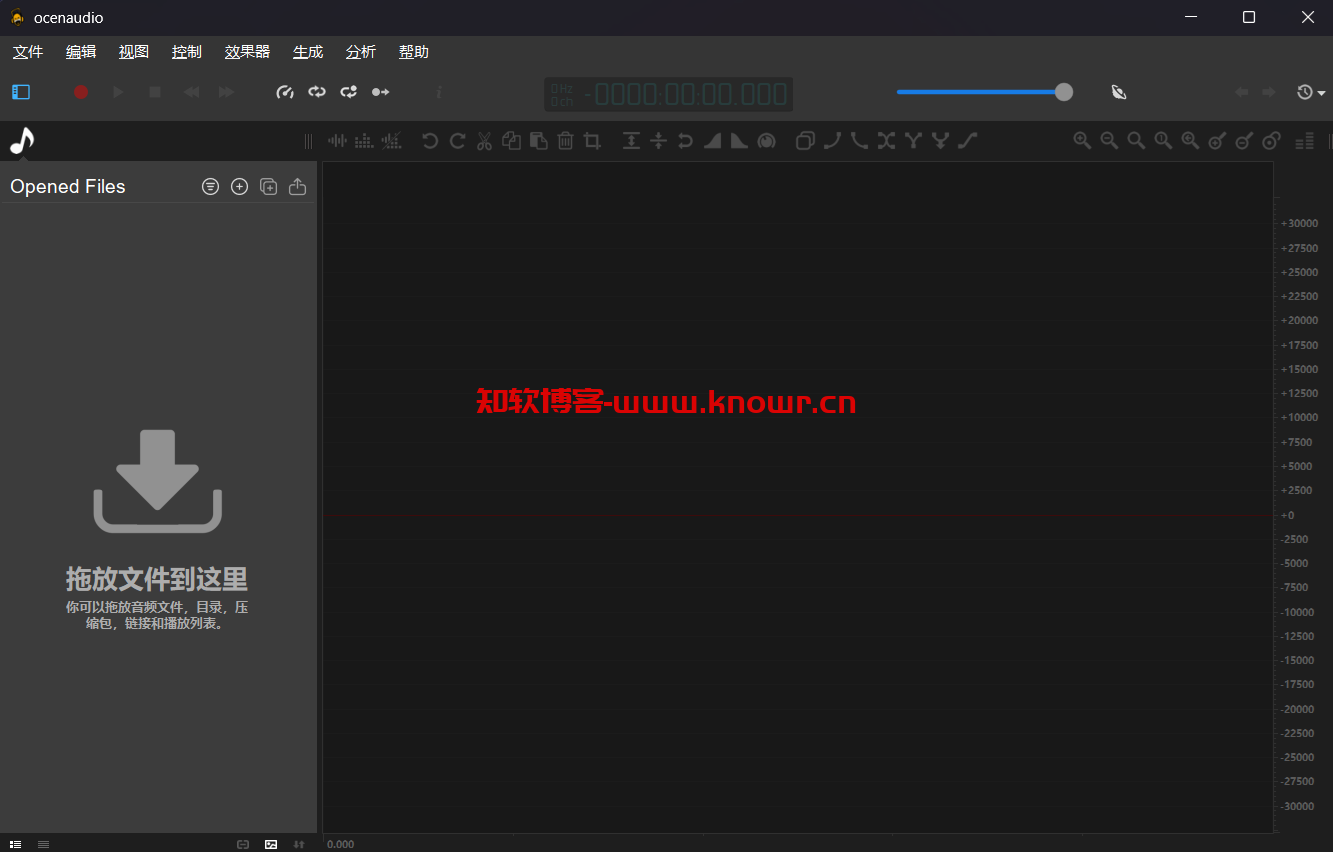This screenshot has height=852, width=1333.
Task: Click the zoom in magnifier
Action: 1082,141
